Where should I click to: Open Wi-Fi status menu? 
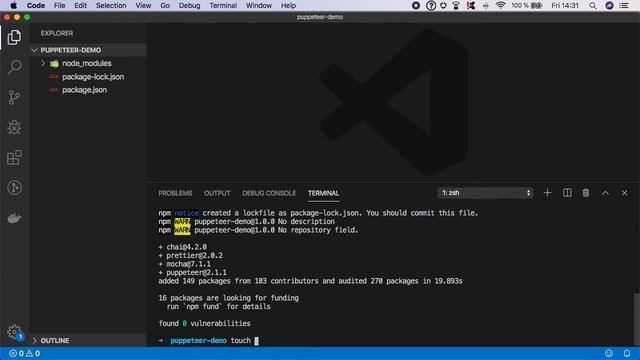tap(500, 5)
